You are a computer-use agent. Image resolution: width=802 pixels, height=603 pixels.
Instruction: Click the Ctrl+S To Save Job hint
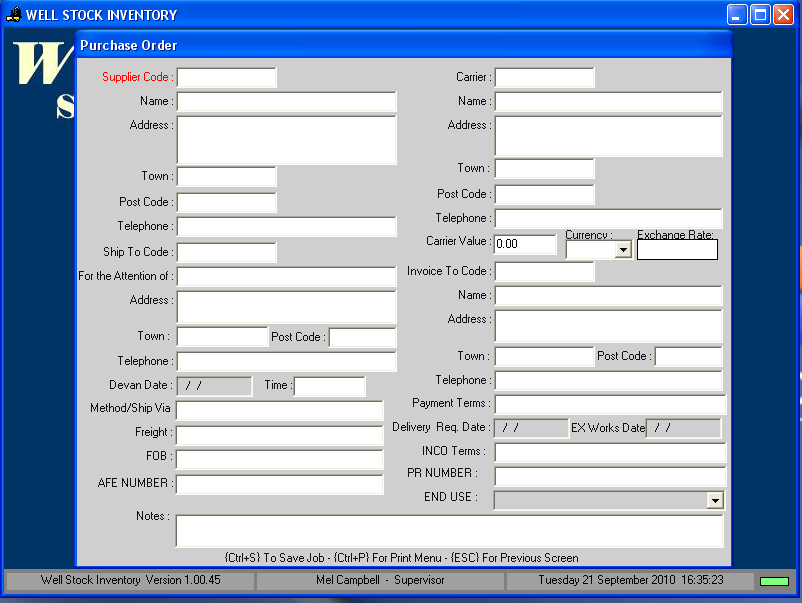click(x=274, y=558)
